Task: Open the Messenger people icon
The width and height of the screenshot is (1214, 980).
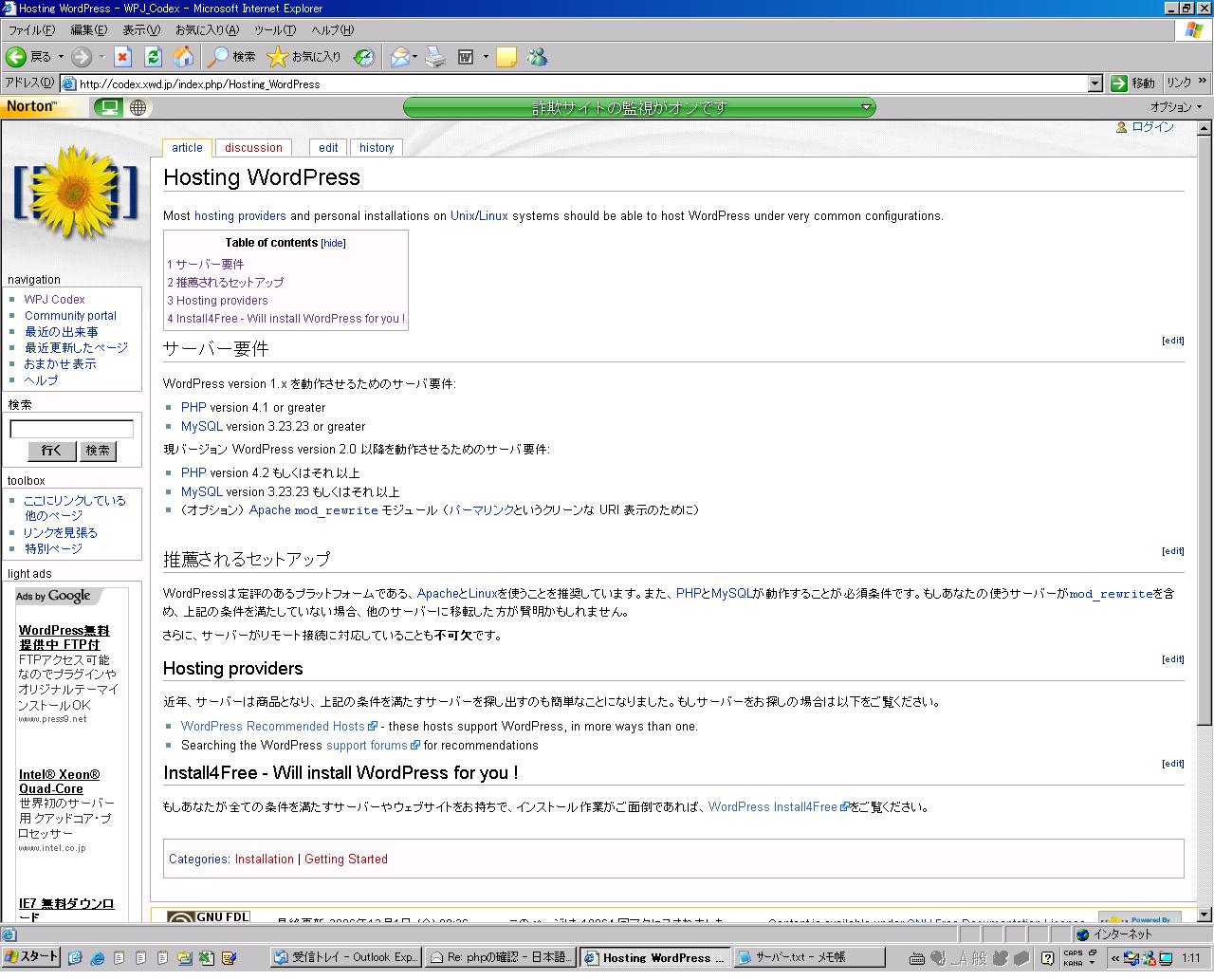Action: (537, 57)
